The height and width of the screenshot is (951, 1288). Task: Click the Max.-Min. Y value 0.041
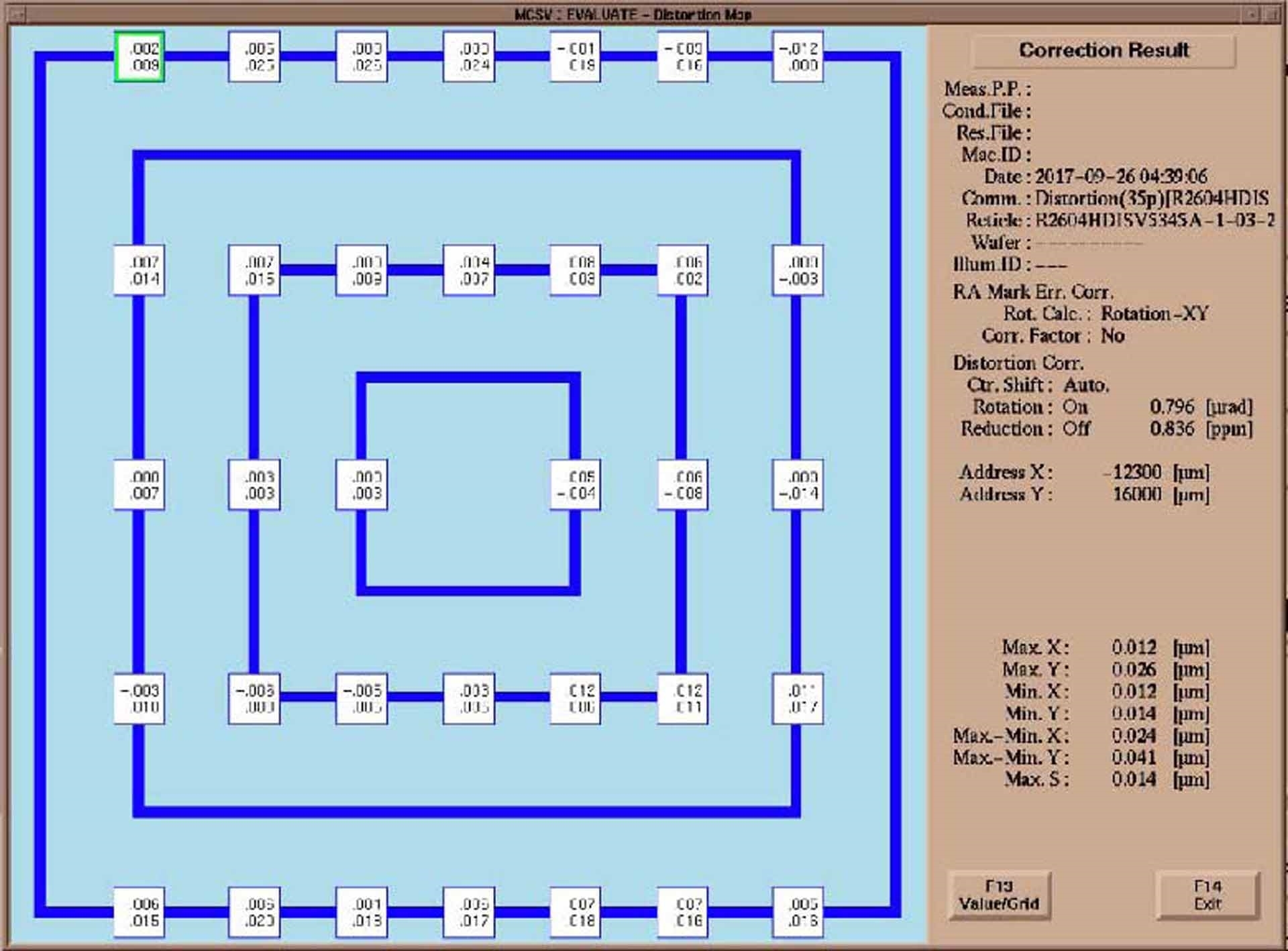pyautogui.click(x=1134, y=758)
